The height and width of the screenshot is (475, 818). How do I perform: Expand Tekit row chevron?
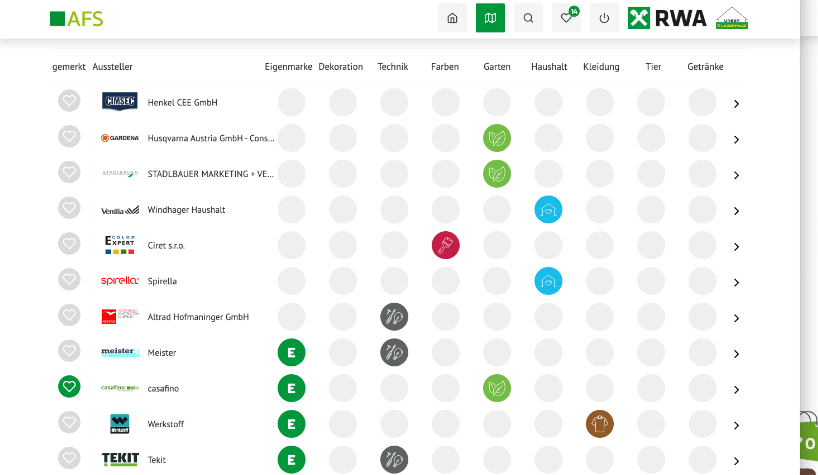736,461
